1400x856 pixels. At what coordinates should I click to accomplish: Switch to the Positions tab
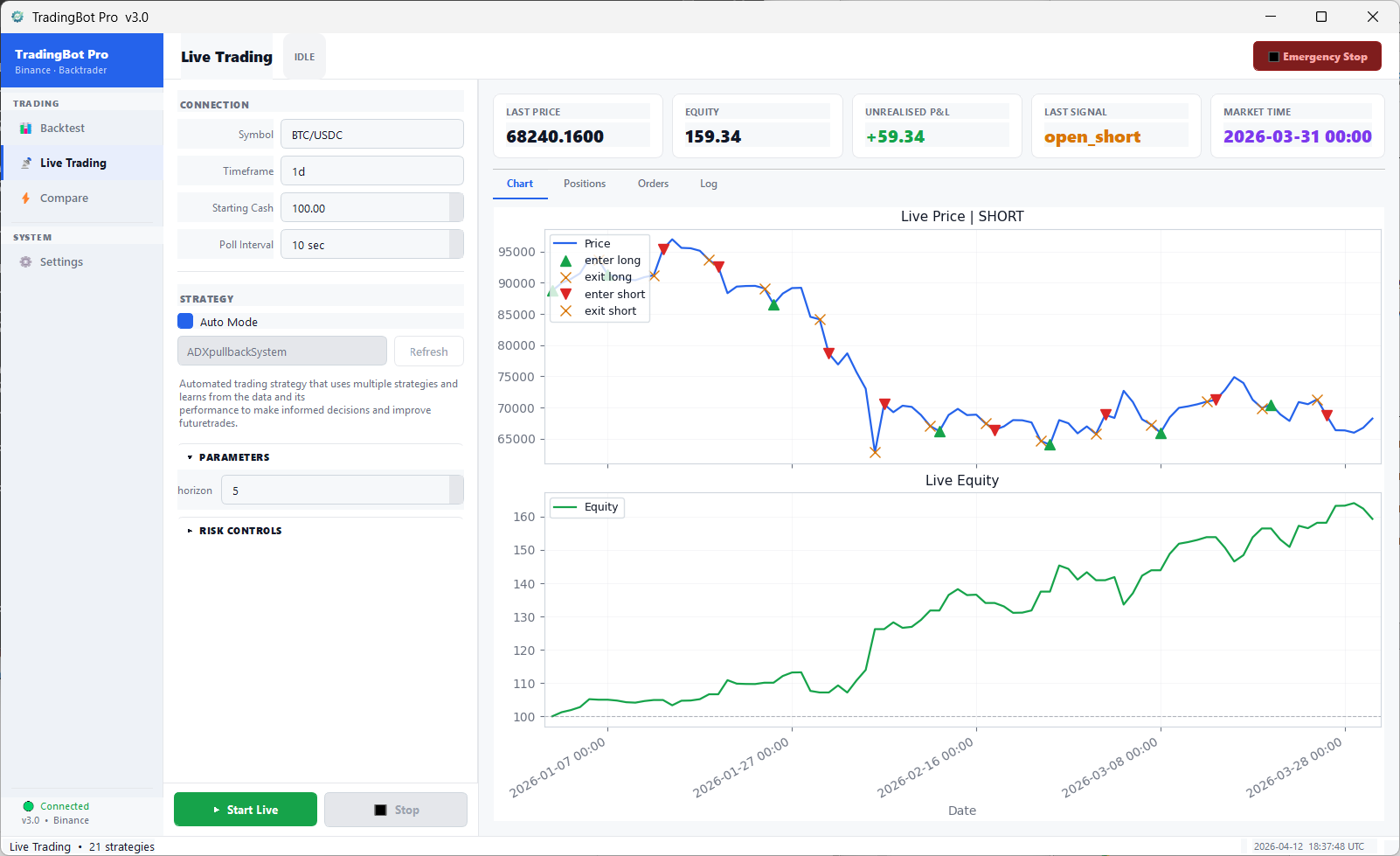click(584, 184)
